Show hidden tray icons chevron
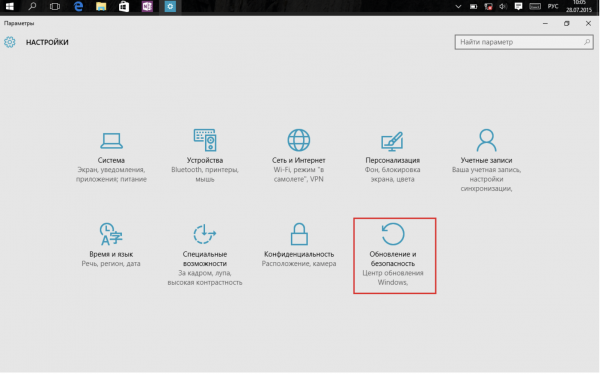 click(x=458, y=7)
